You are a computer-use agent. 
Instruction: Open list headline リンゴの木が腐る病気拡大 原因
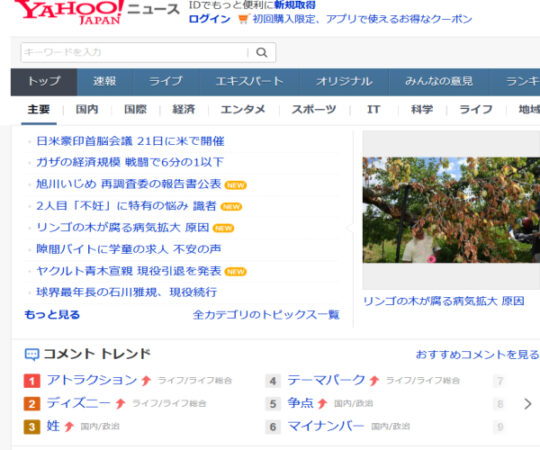coord(123,228)
